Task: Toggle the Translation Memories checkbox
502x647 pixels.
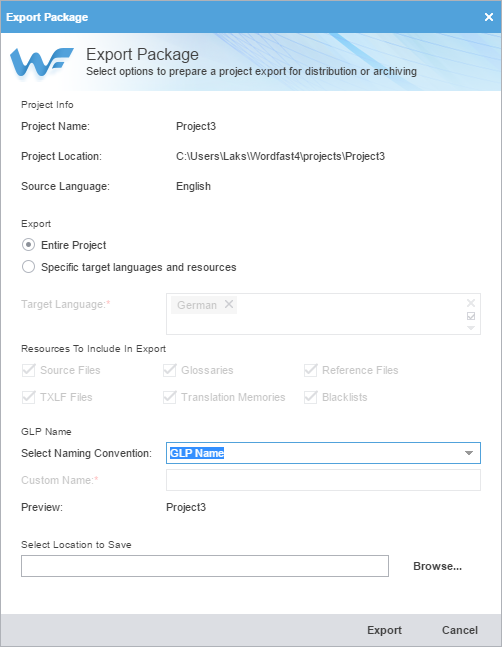Action: pos(170,397)
